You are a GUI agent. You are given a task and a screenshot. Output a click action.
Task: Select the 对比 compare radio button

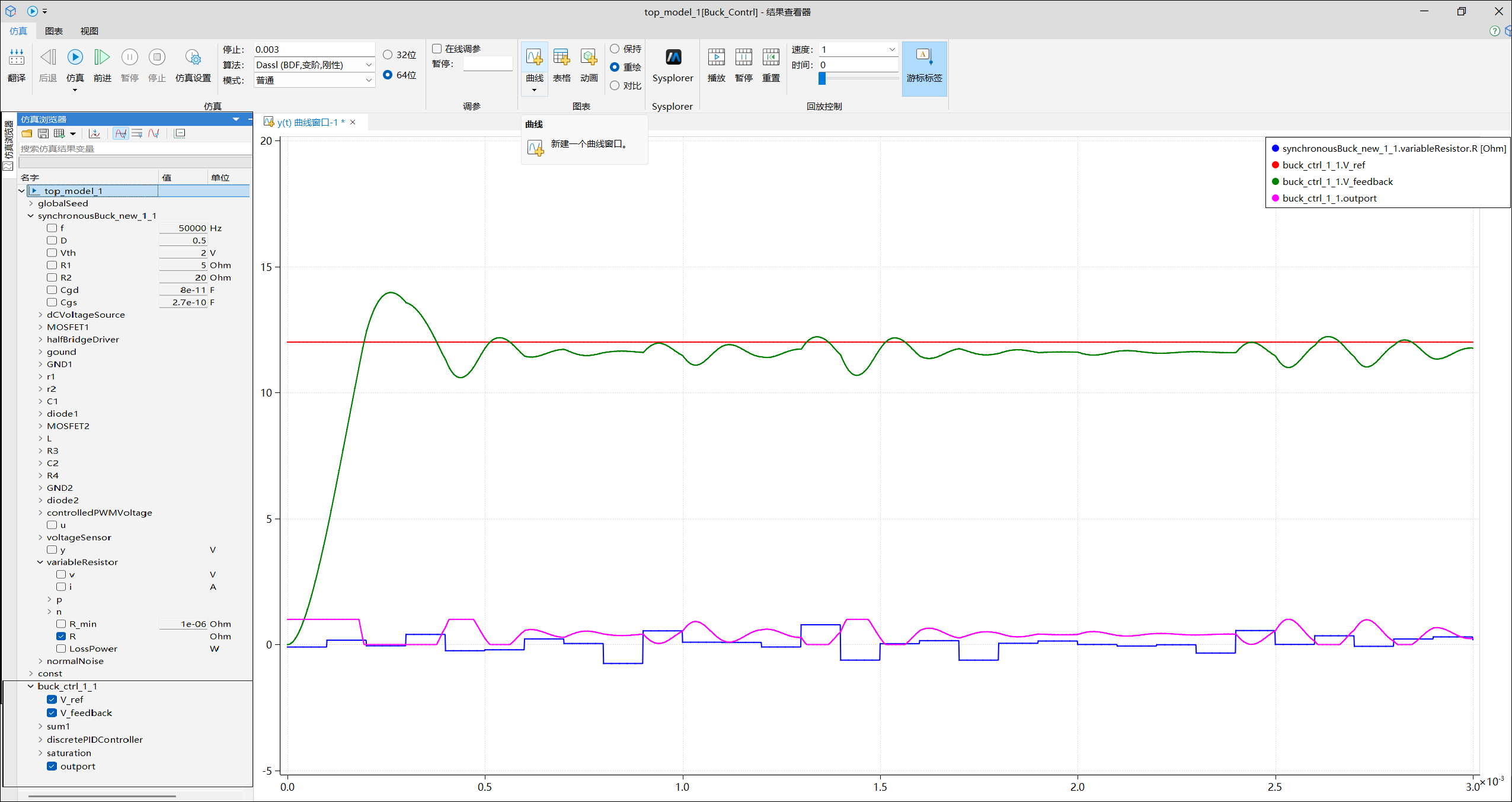click(x=615, y=85)
